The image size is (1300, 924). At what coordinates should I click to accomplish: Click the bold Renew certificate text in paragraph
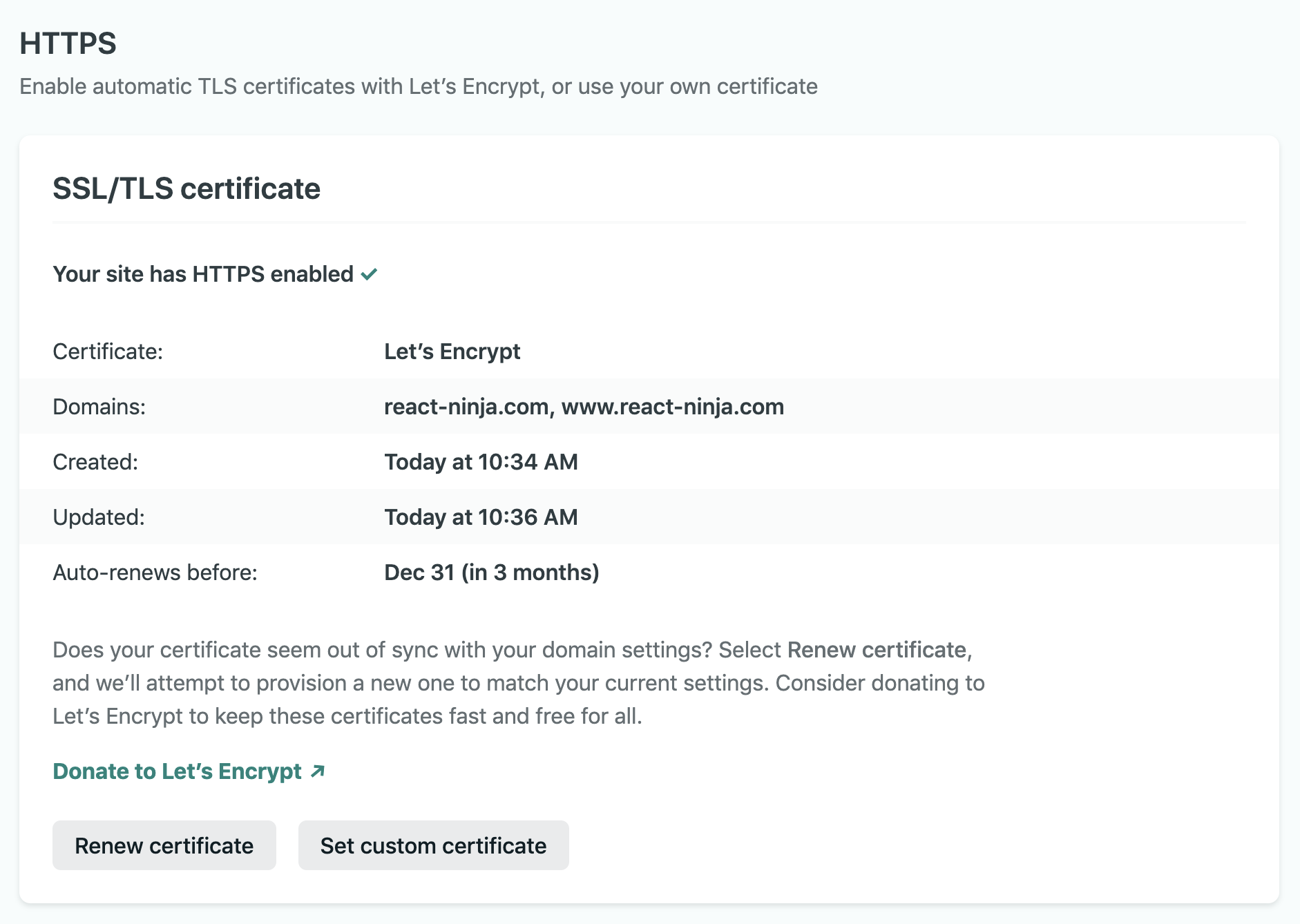877,650
